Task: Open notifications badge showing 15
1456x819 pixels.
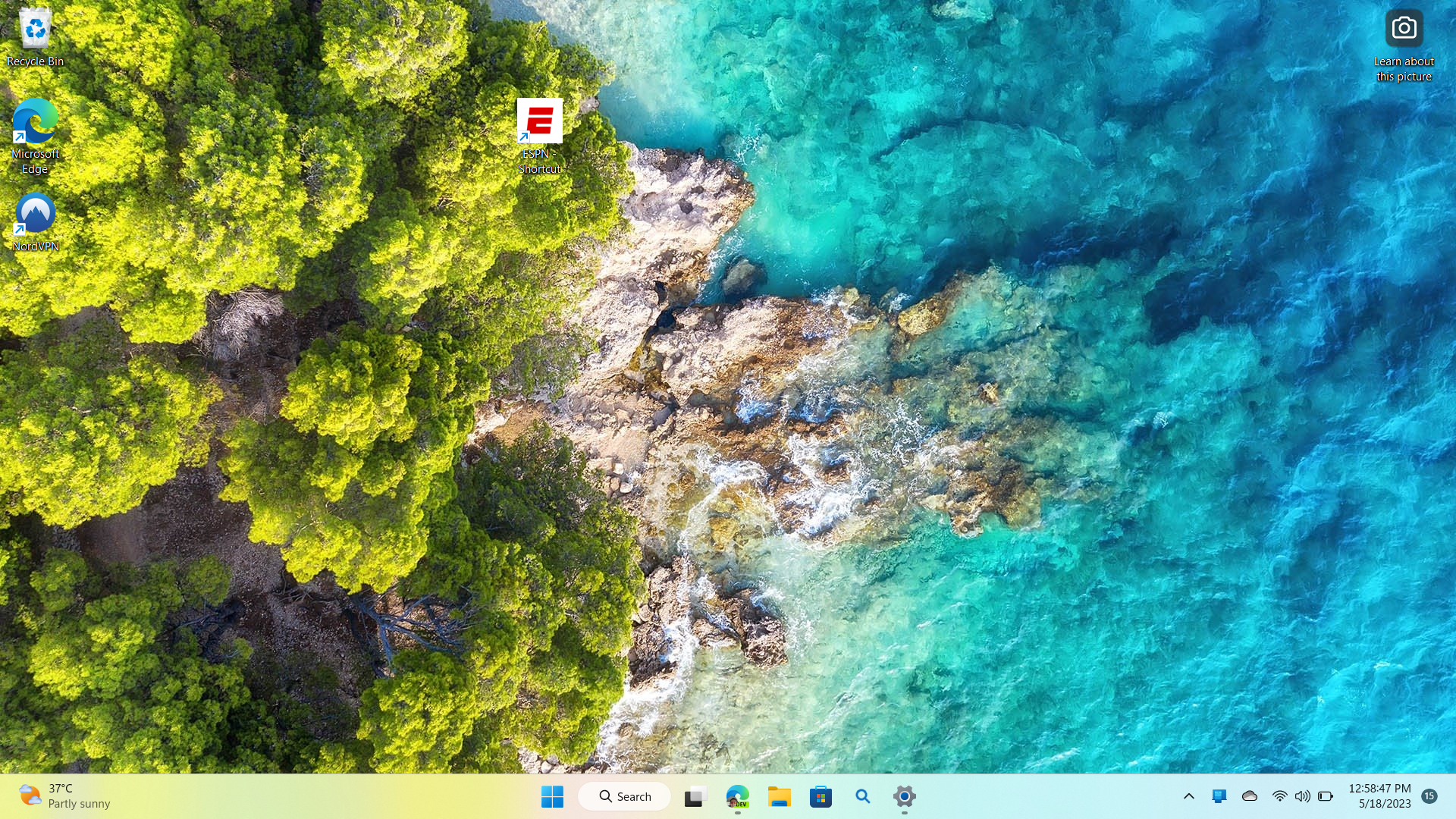Action: pos(1429,796)
